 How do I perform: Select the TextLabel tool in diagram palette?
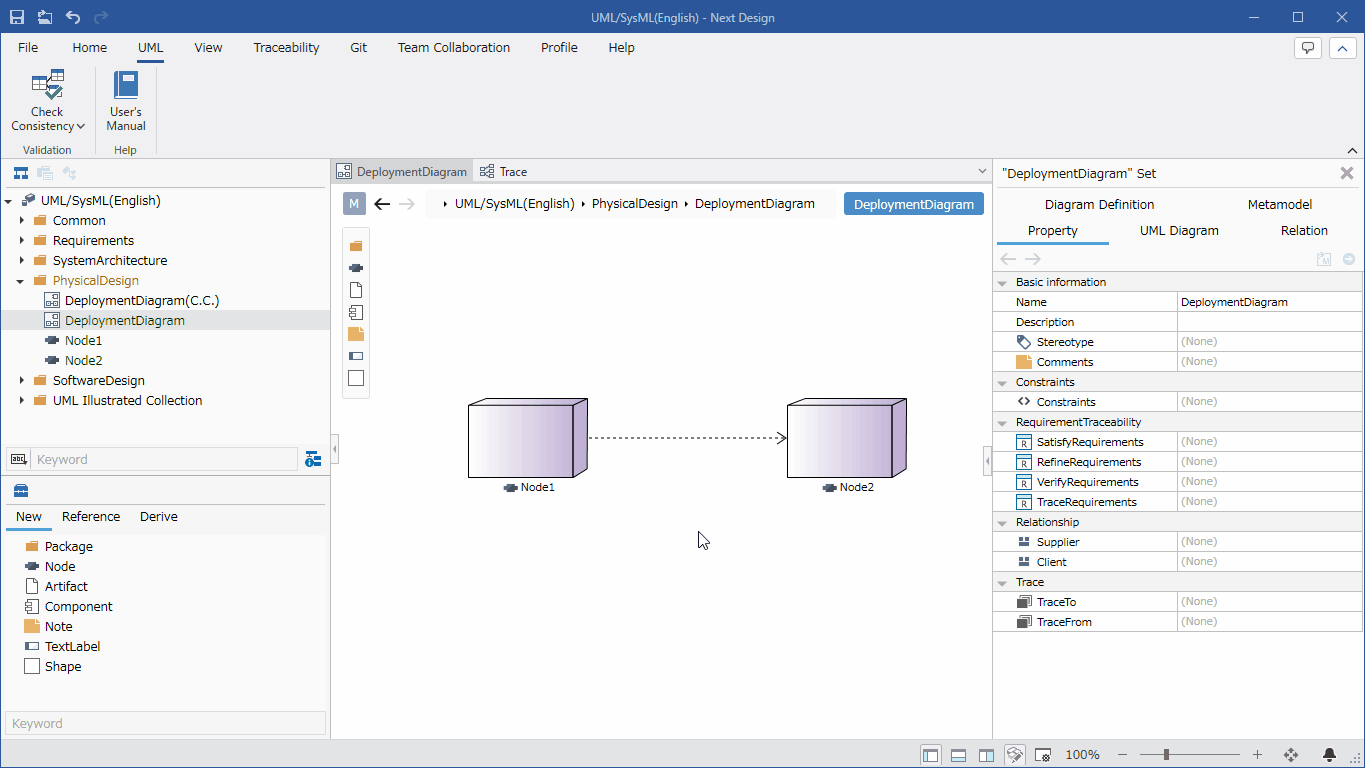click(356, 356)
